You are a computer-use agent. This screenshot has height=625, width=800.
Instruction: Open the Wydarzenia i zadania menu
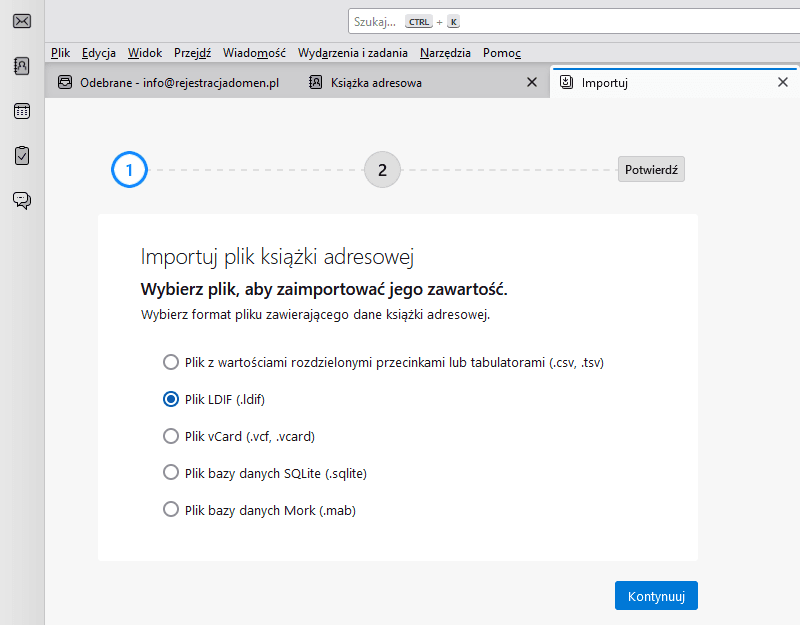[x=352, y=53]
